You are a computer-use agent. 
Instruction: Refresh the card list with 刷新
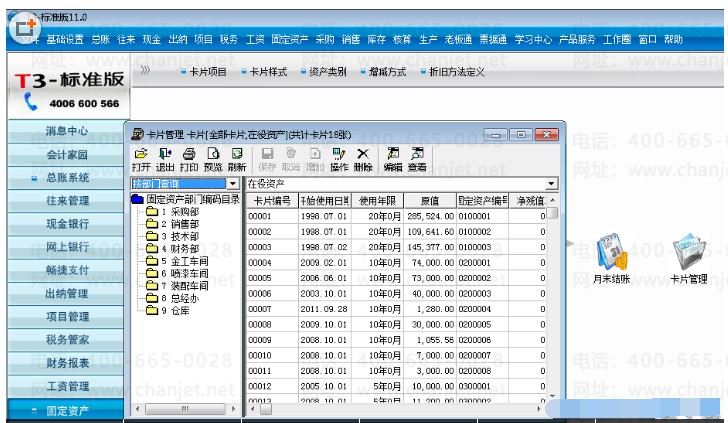237,159
